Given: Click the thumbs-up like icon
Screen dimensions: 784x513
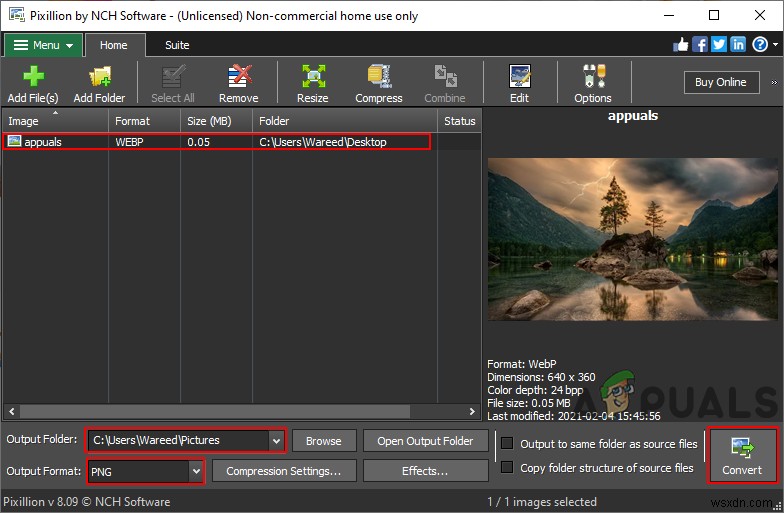Looking at the screenshot, I should (680, 45).
